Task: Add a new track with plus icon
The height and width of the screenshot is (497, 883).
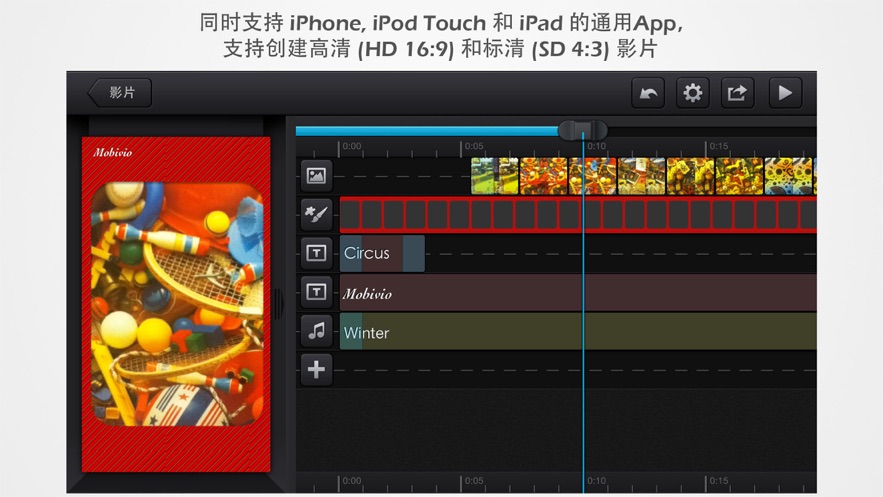Action: tap(316, 369)
